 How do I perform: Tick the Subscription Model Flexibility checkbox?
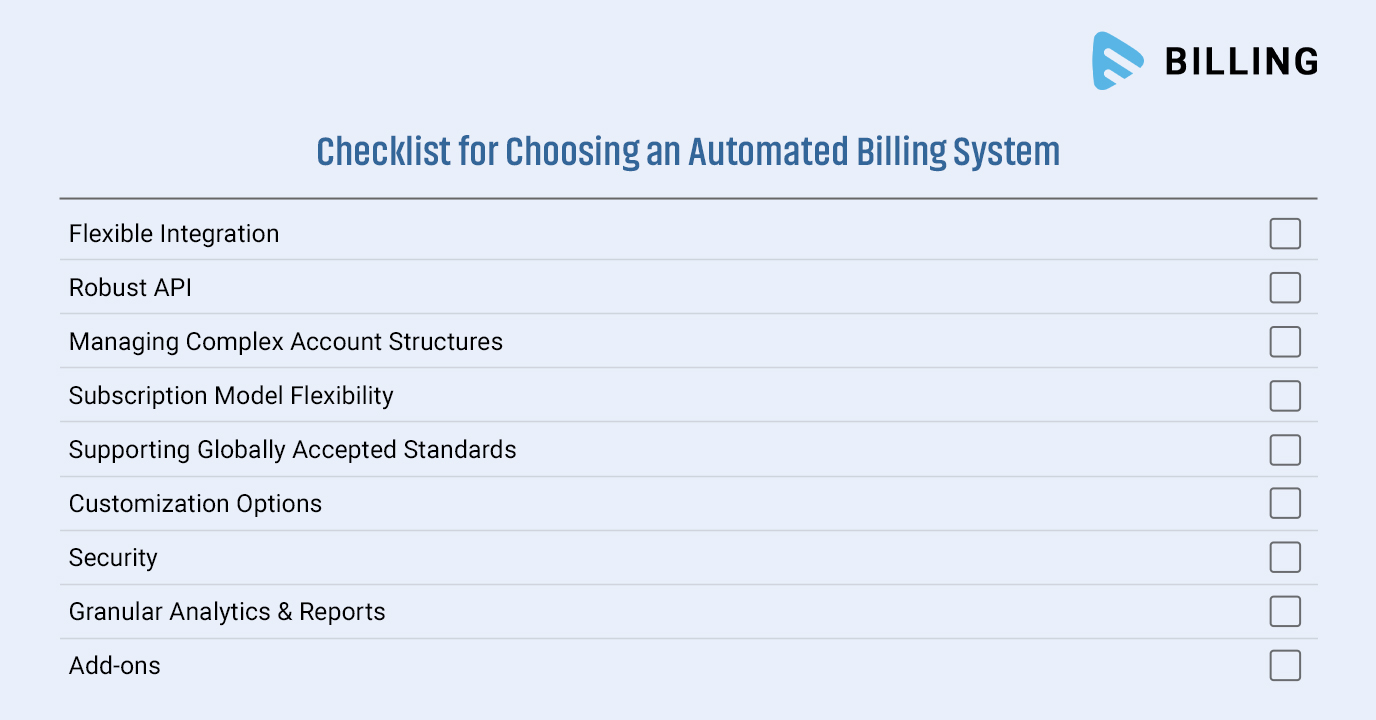1285,396
